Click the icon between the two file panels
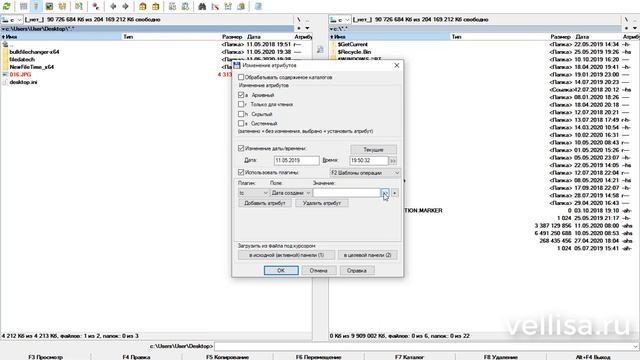640x360 pixels. point(320,49)
